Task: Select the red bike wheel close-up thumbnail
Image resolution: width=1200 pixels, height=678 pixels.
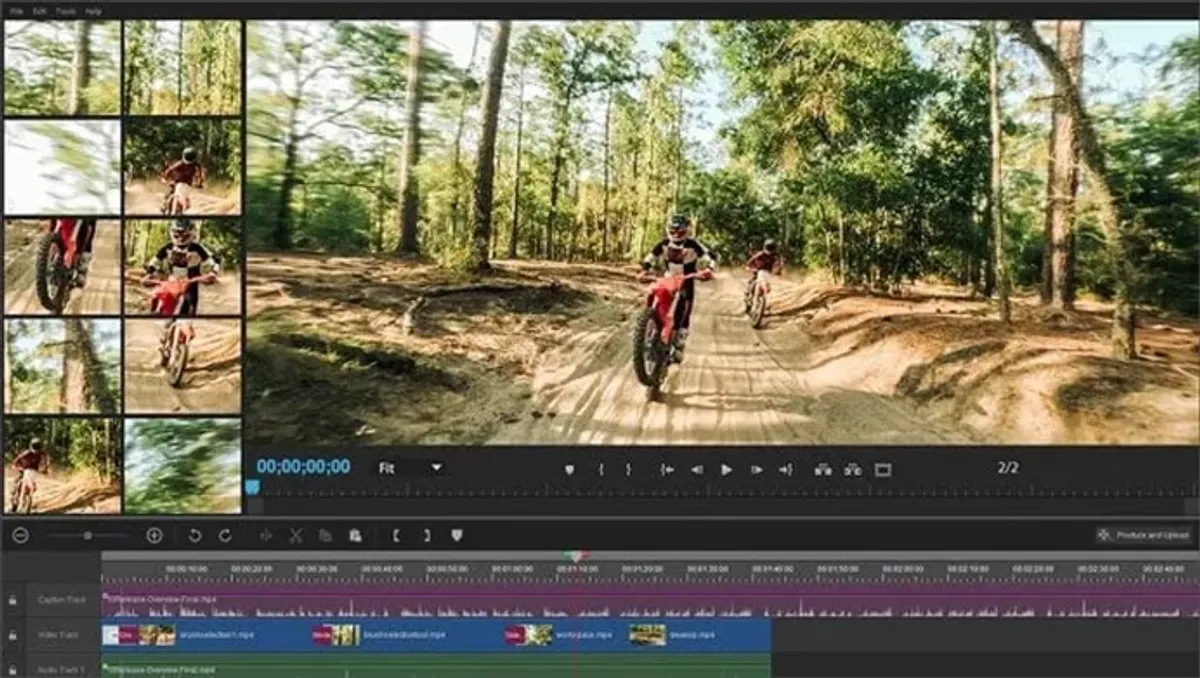Action: 62,267
